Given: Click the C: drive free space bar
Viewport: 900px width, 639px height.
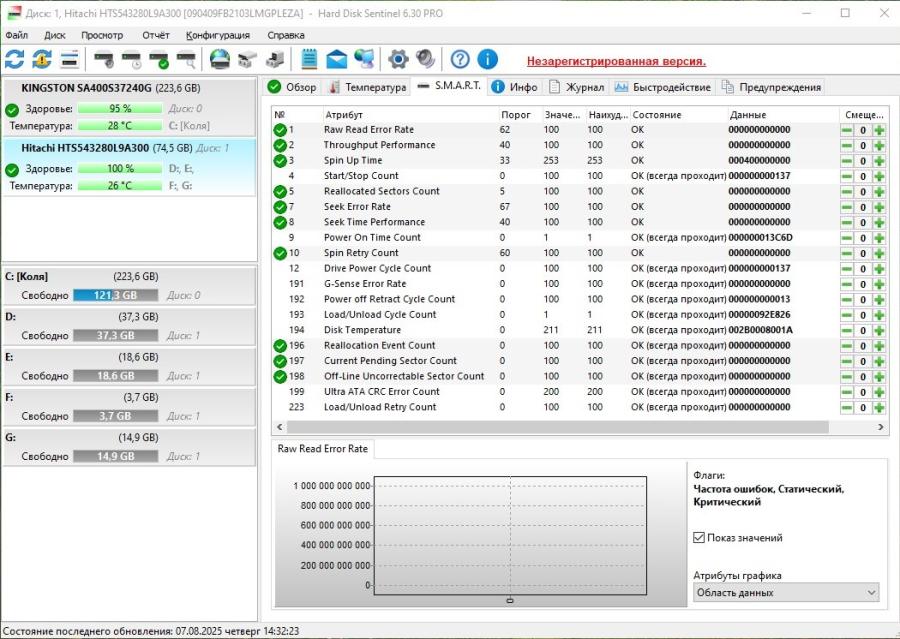Looking at the screenshot, I should tap(115, 296).
